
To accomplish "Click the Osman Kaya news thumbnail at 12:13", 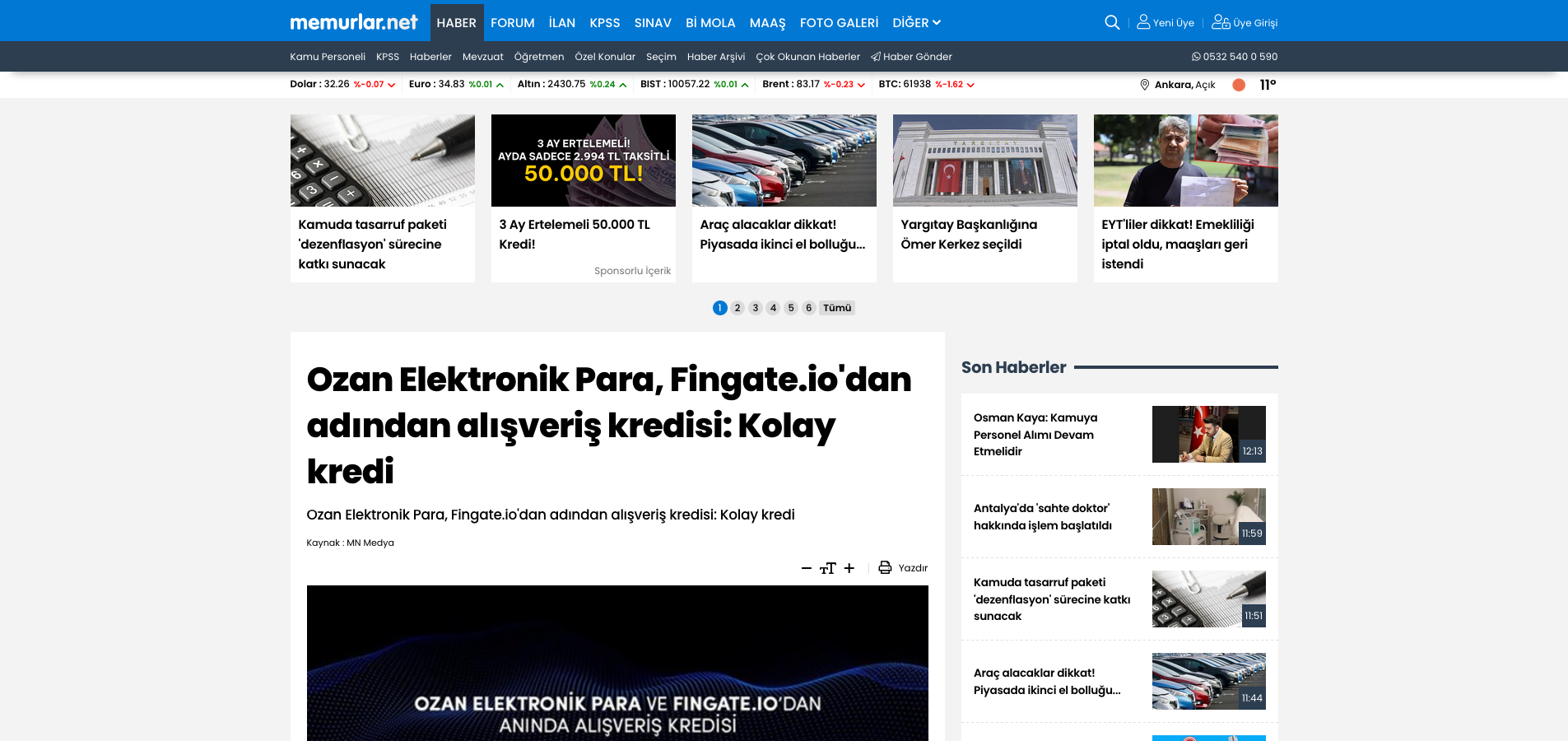I will pos(1209,434).
